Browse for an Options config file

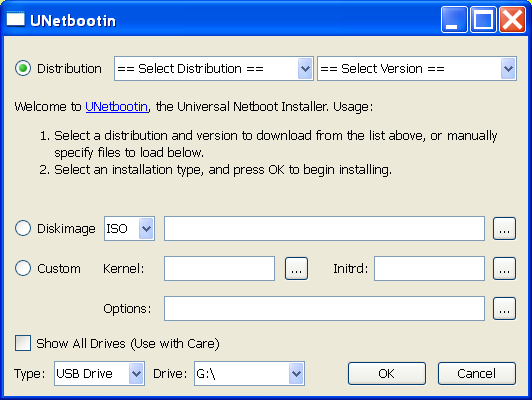point(505,309)
